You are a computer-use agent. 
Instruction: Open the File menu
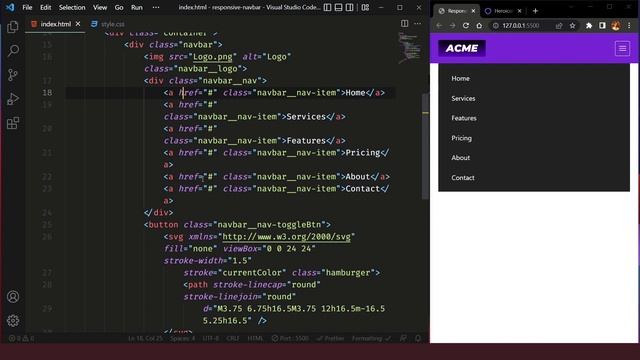pos(27,7)
